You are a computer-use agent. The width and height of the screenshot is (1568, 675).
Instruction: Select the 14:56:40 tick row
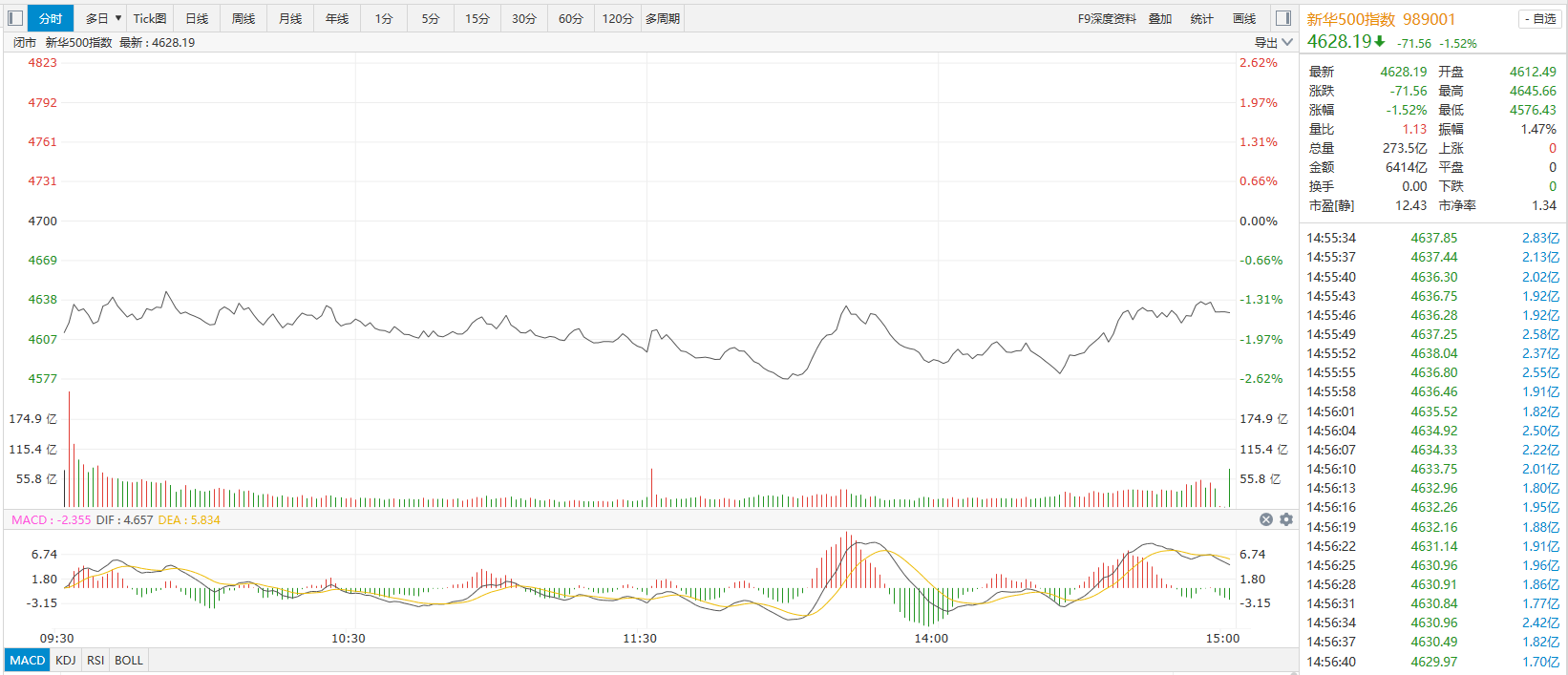pos(1432,662)
